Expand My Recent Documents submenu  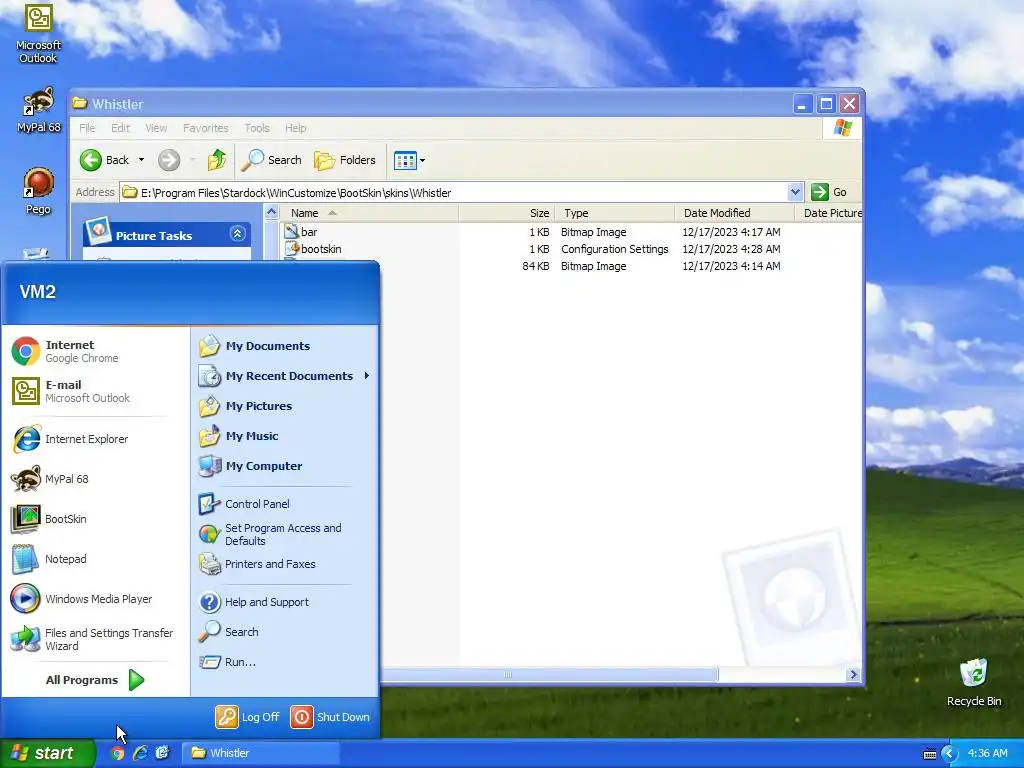point(285,376)
